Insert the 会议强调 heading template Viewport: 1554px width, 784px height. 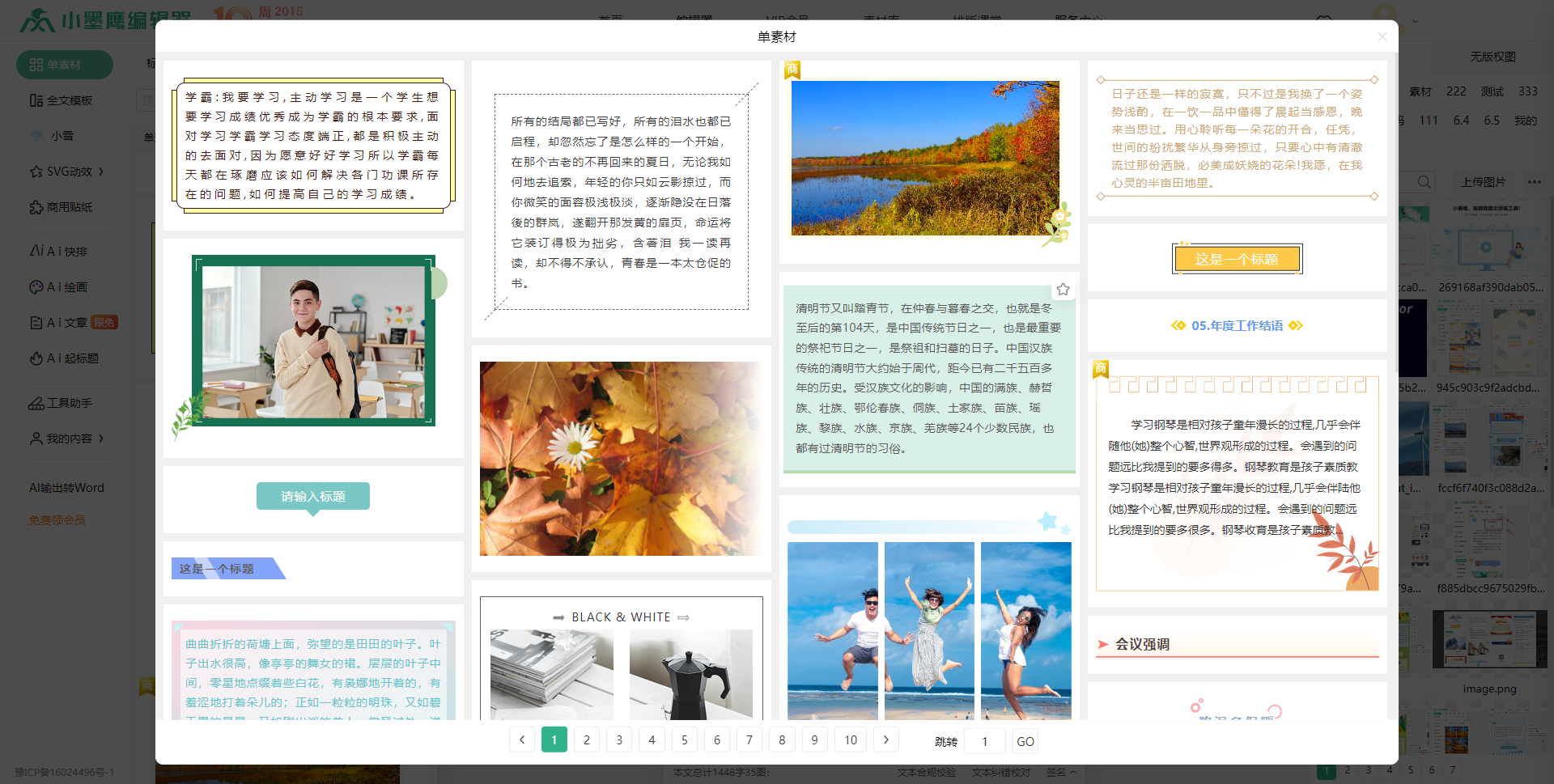pos(1237,645)
